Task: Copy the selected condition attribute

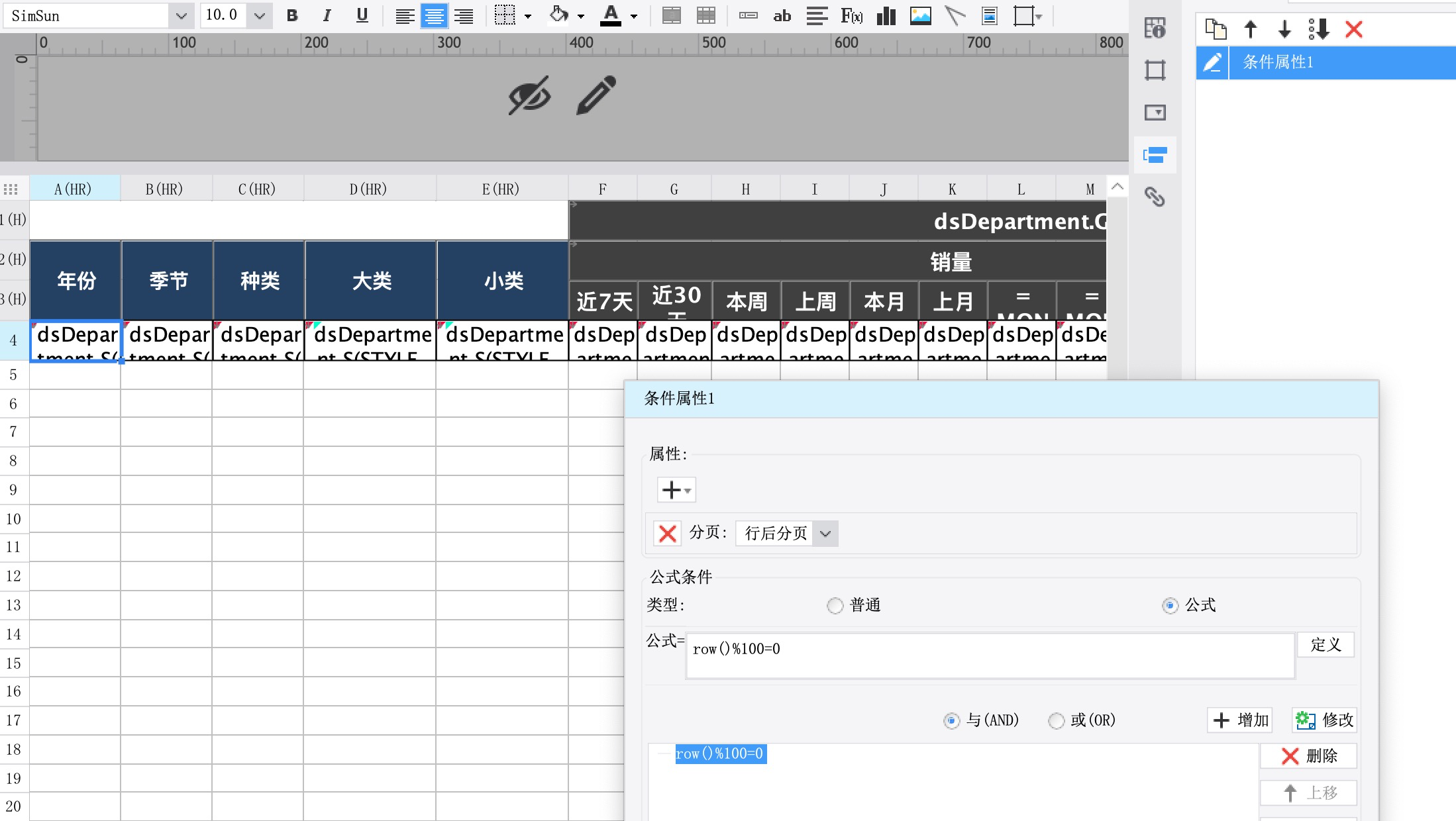Action: [x=1216, y=29]
